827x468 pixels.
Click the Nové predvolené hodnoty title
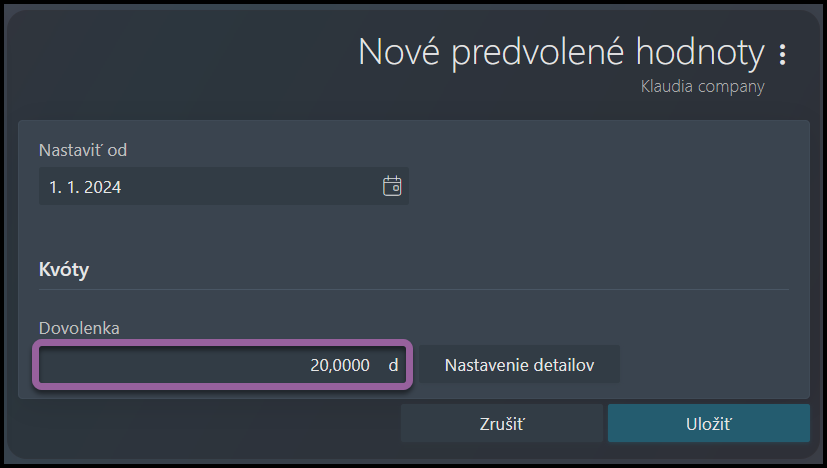coord(562,52)
